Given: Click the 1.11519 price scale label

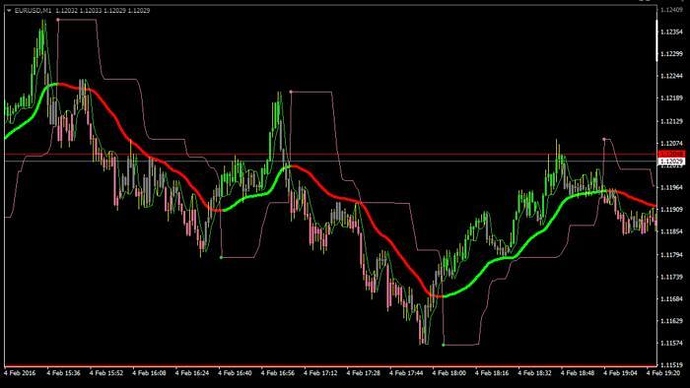Looking at the screenshot, I should click(x=672, y=365).
